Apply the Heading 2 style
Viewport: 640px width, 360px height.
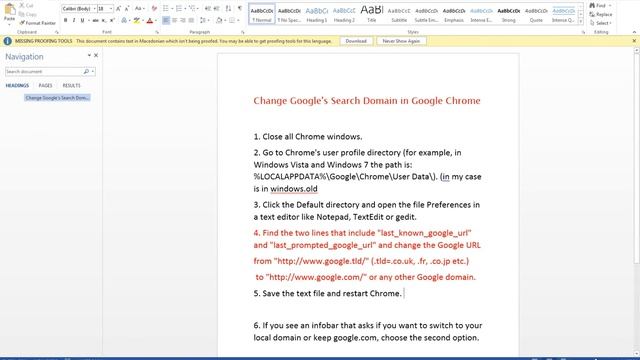pyautogui.click(x=344, y=14)
